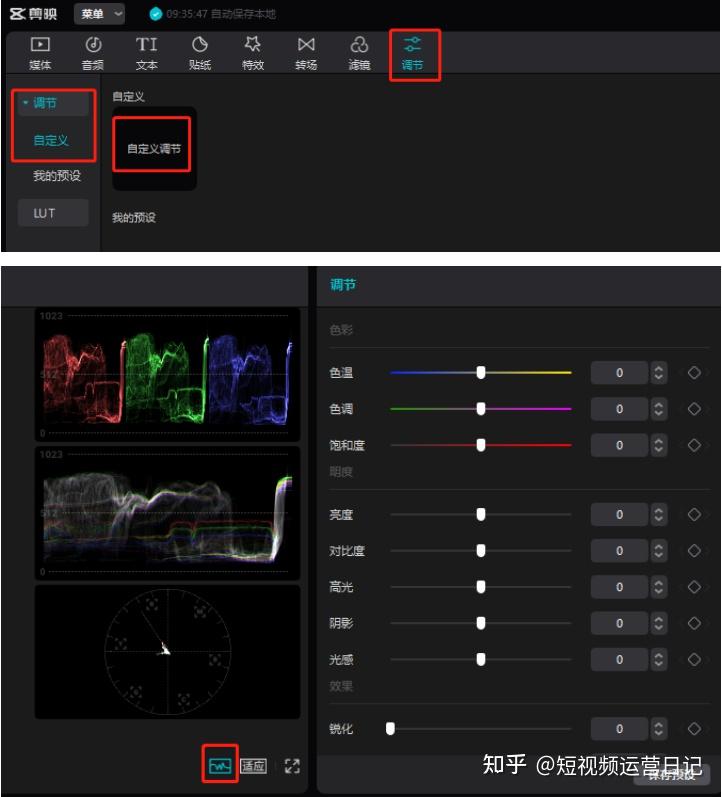This screenshot has height=797, width=722.
Task: Click the RGB parade scope display
Action: click(x=167, y=375)
